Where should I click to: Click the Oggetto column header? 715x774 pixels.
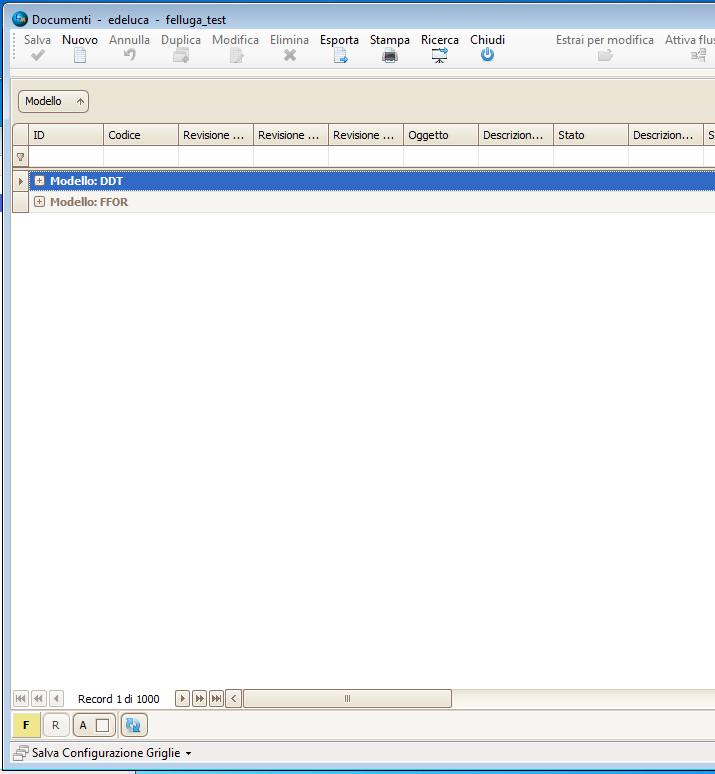pyautogui.click(x=440, y=135)
